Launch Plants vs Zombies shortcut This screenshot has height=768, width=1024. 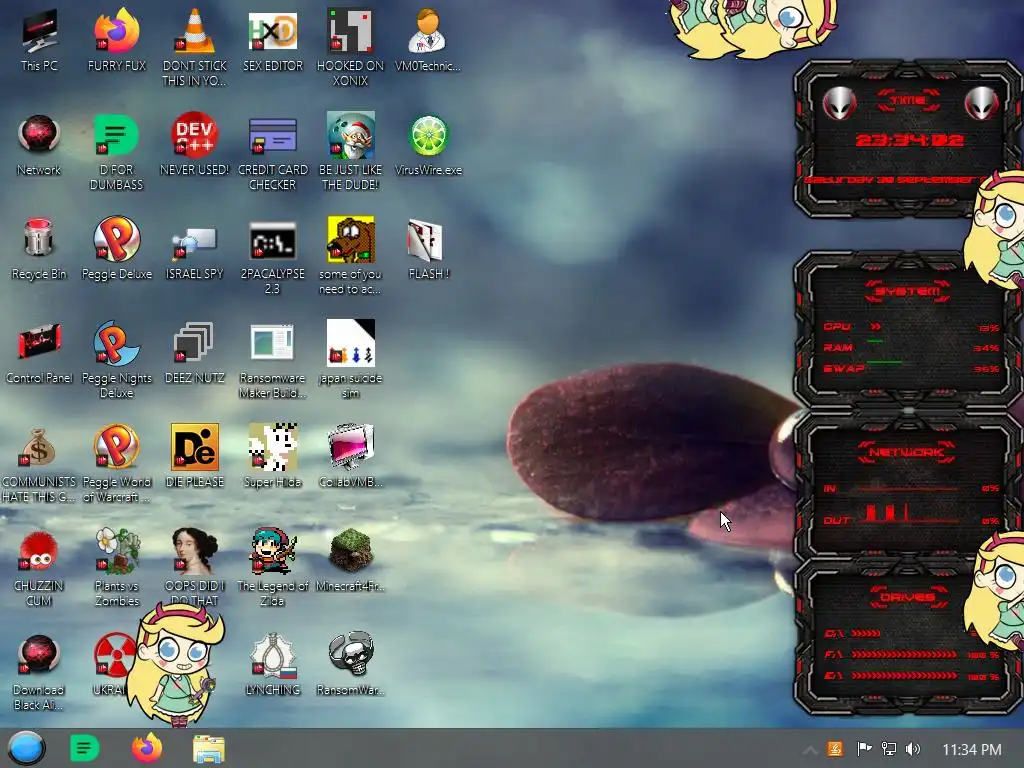[x=117, y=567]
